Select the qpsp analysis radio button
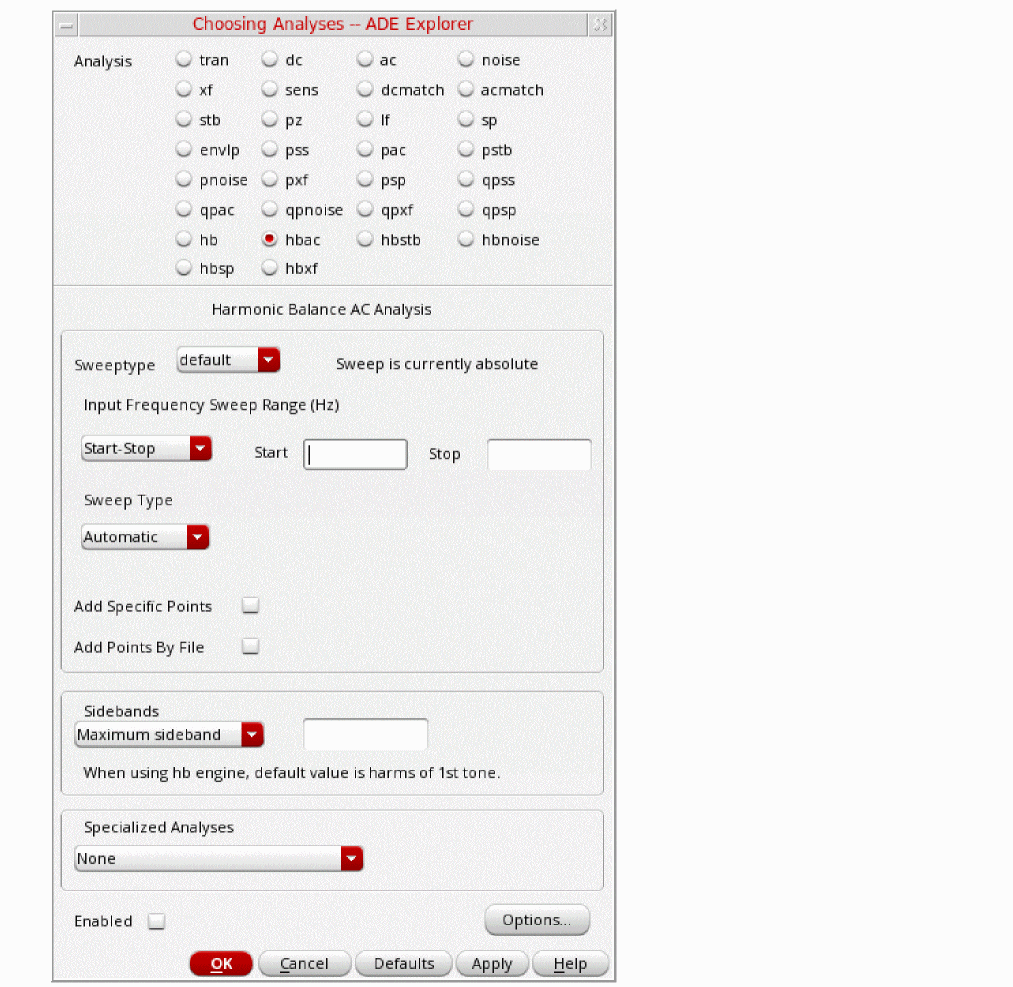The height and width of the screenshot is (987, 1013). point(466,209)
